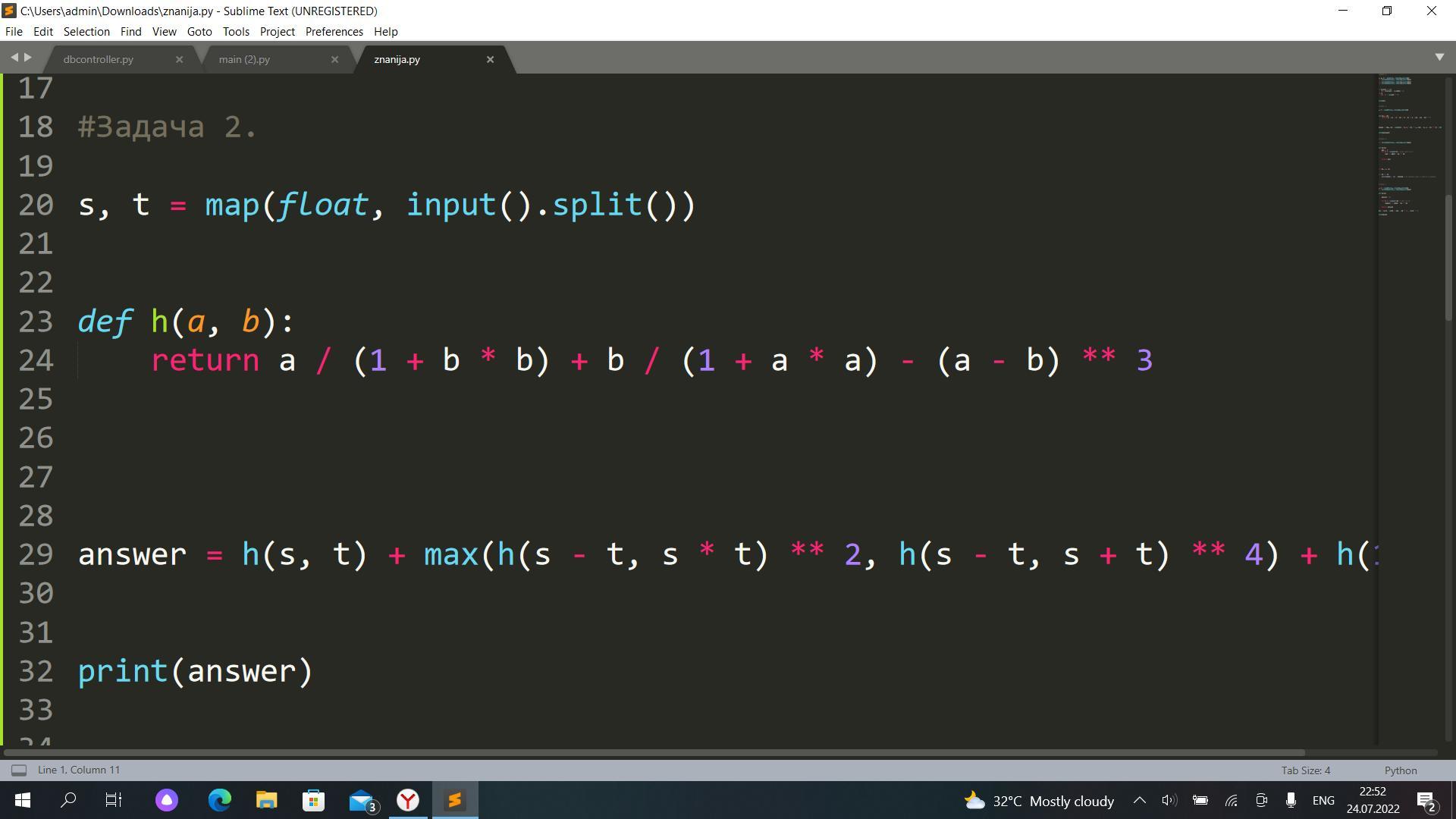The width and height of the screenshot is (1456, 819).
Task: Click the horizontal scrollbar
Action: 652,753
